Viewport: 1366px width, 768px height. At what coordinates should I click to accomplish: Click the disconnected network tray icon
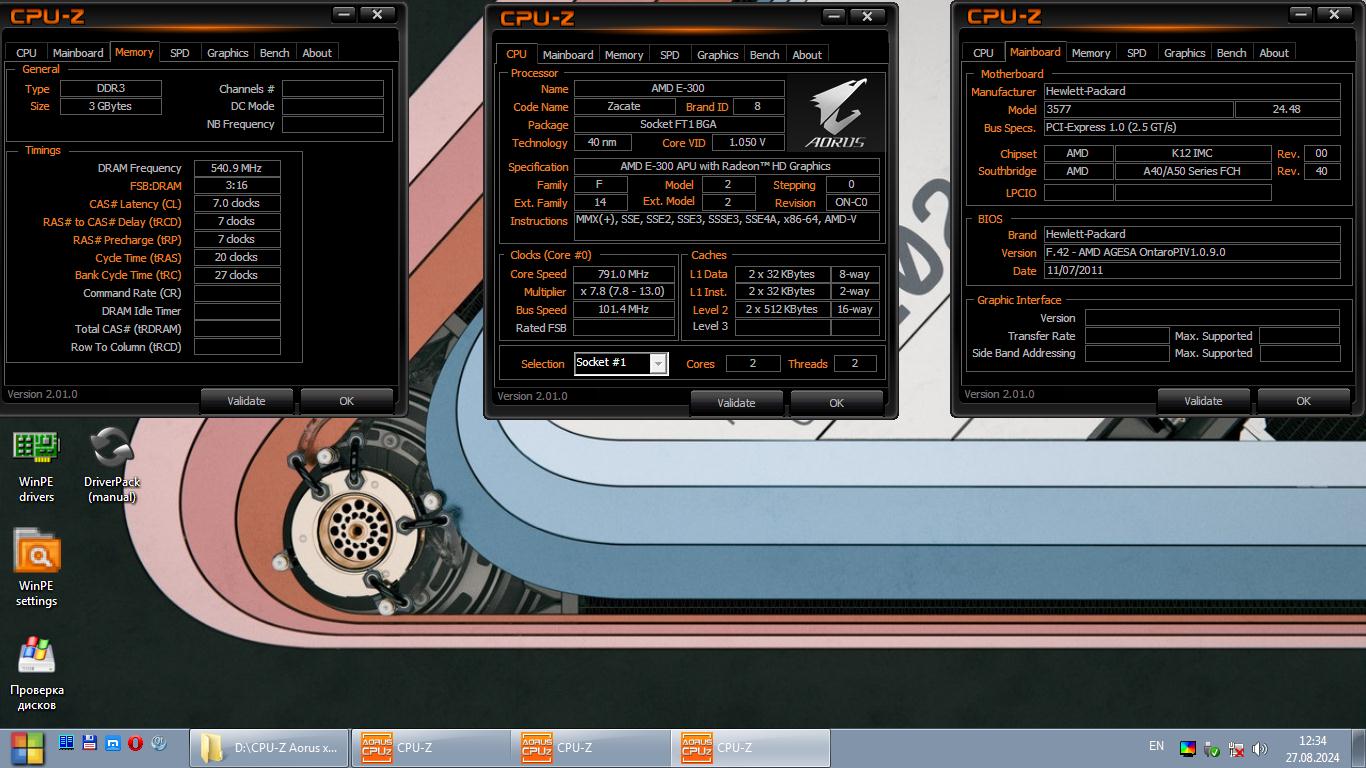(1236, 749)
